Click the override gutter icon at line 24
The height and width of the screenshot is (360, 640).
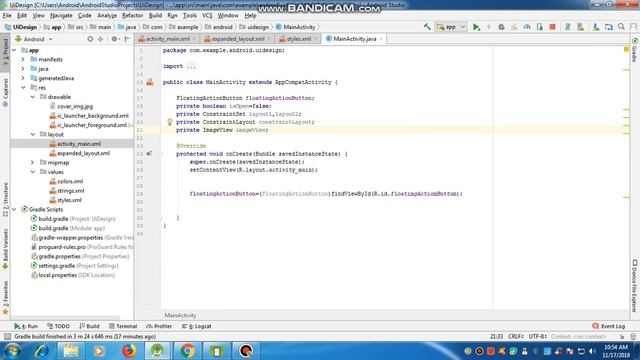pos(149,153)
